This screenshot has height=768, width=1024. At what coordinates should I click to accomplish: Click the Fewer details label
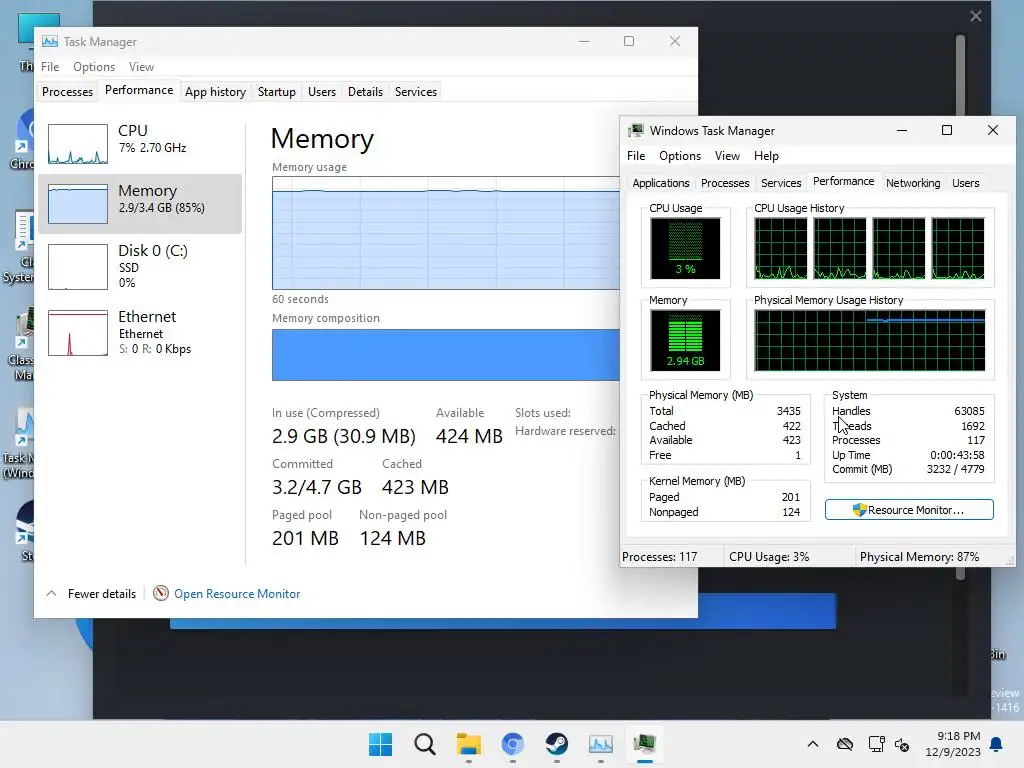102,594
